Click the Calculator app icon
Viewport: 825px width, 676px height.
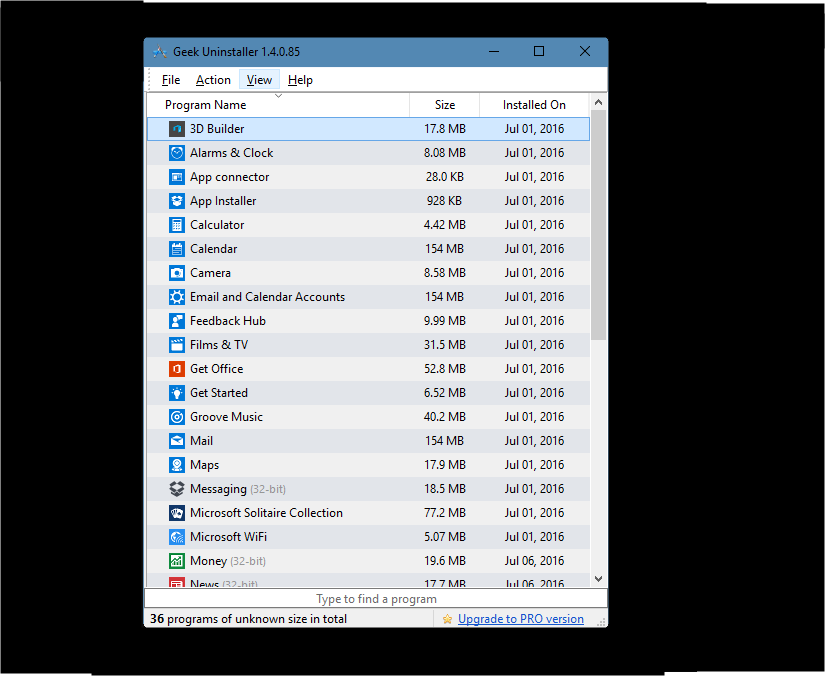click(x=177, y=225)
